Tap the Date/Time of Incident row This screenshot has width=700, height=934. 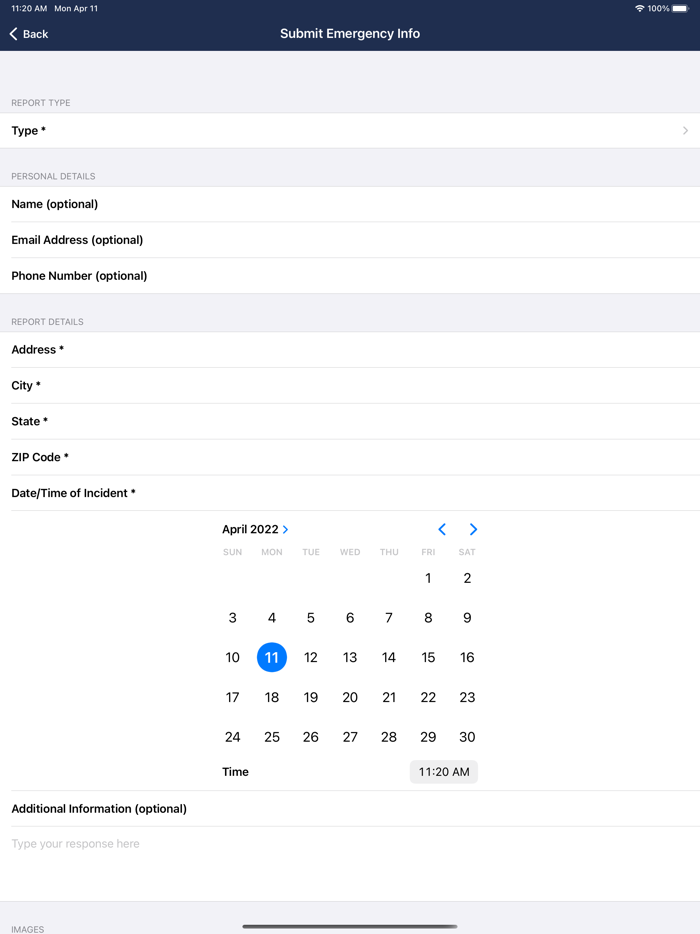pyautogui.click(x=350, y=493)
